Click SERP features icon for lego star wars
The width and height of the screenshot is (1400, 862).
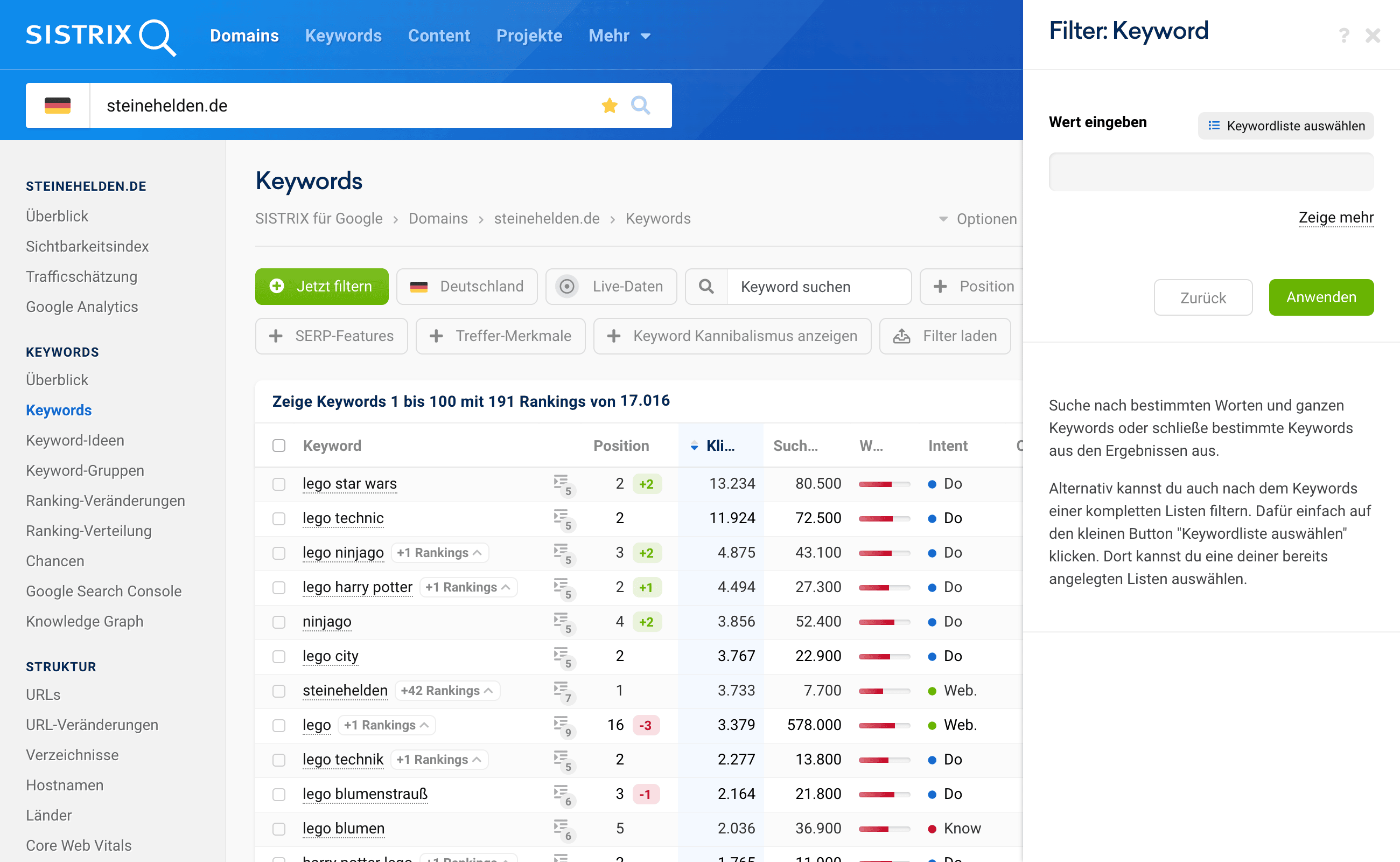coord(562,484)
